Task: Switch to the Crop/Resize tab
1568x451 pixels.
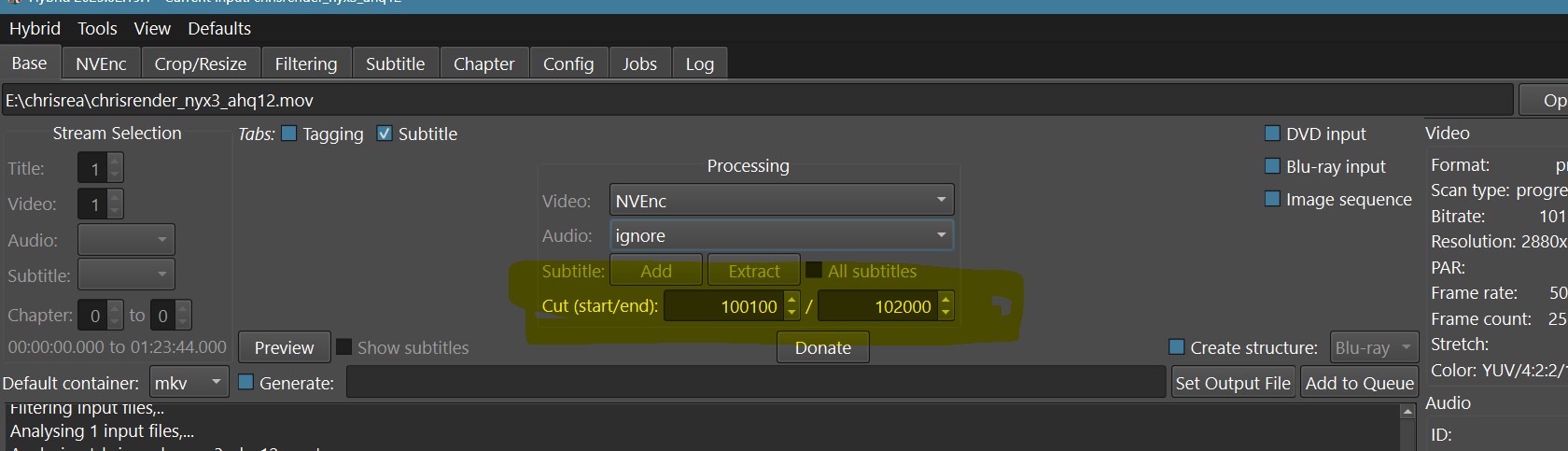Action: pyautogui.click(x=201, y=63)
